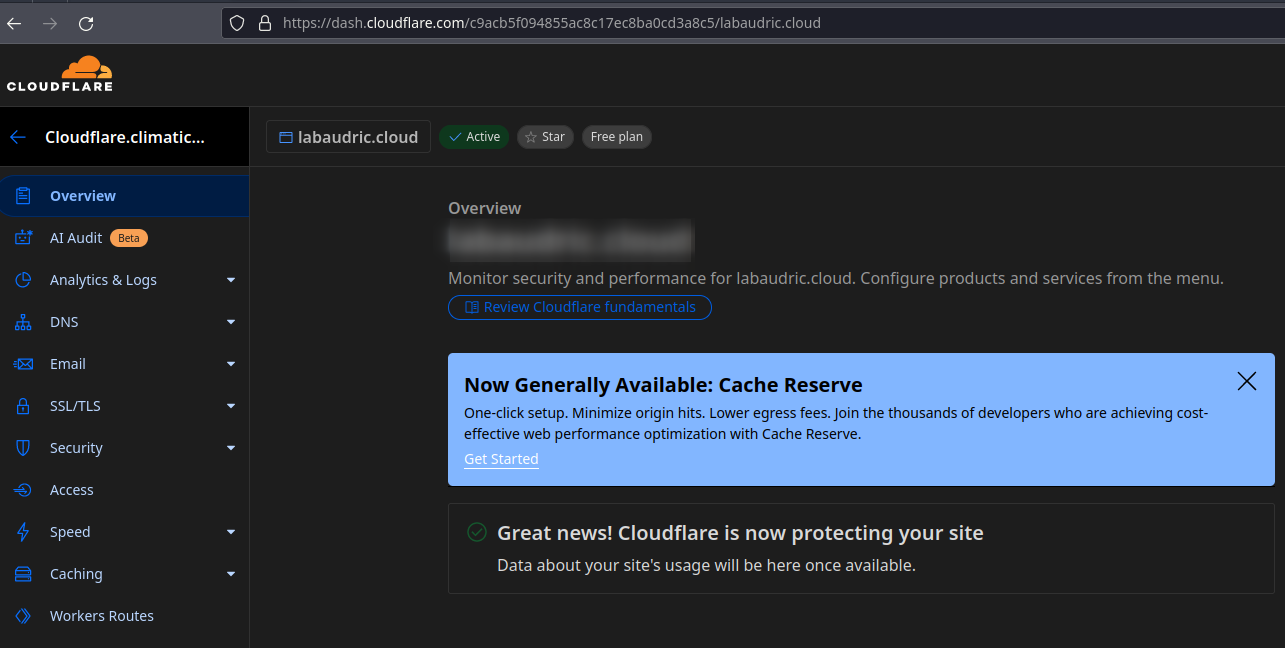Click the back arrow beside the account name
Screen dimensions: 1285x648
click(x=18, y=137)
